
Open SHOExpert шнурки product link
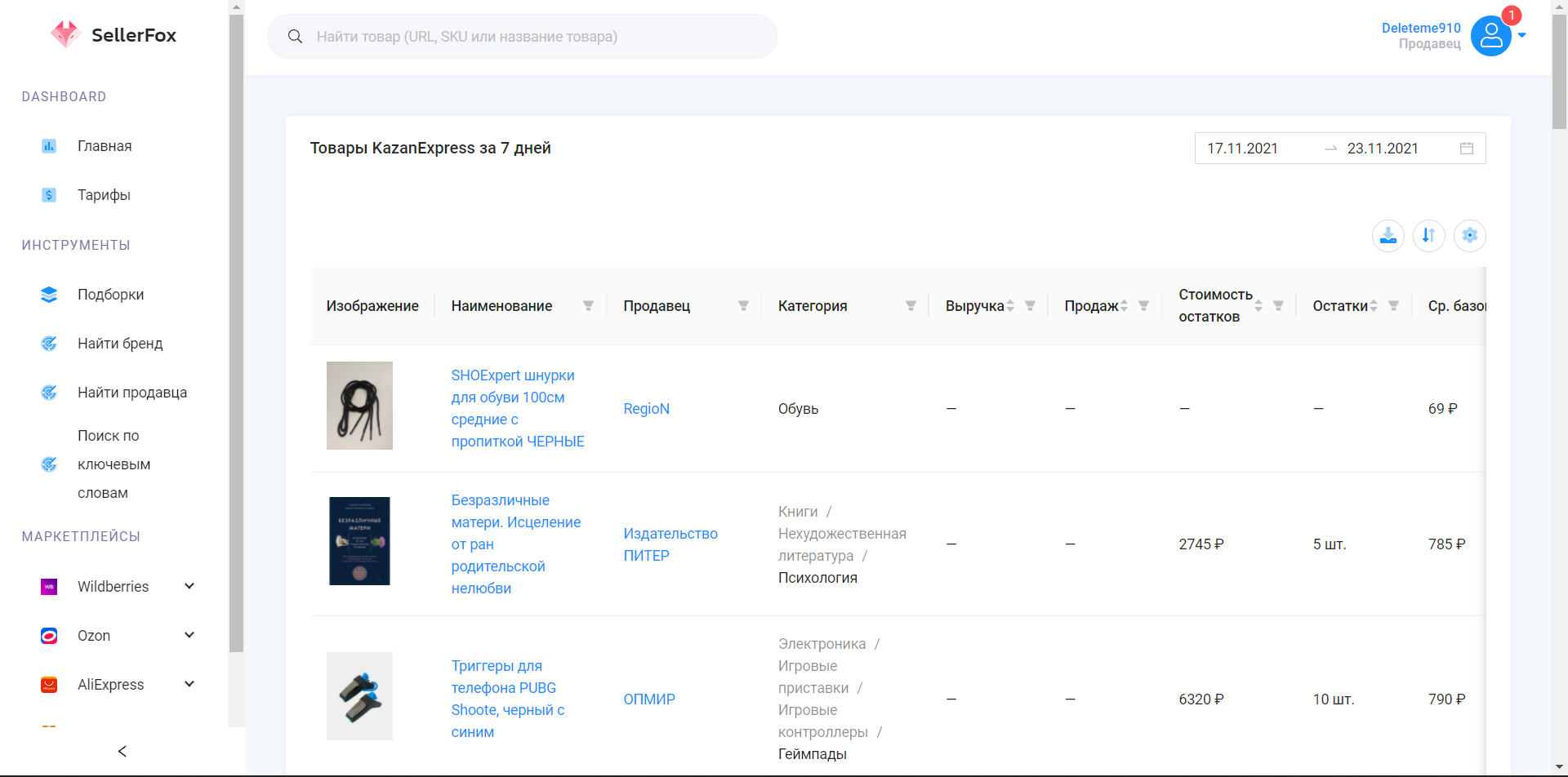pos(518,408)
